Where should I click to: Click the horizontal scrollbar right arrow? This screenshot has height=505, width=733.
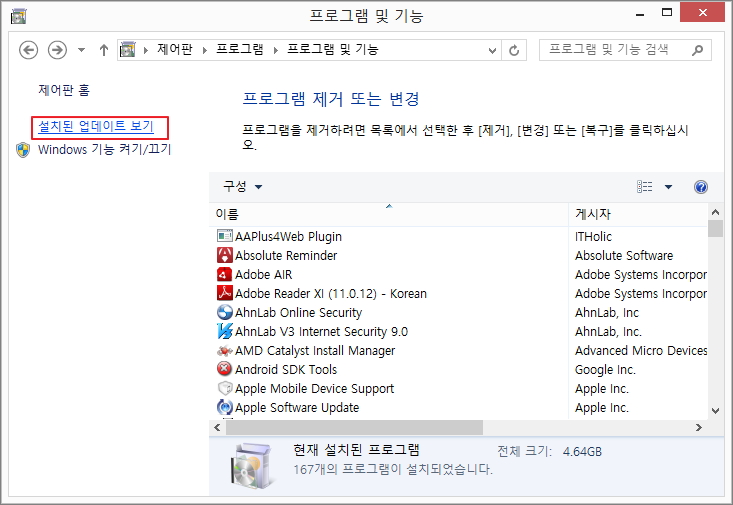point(698,427)
